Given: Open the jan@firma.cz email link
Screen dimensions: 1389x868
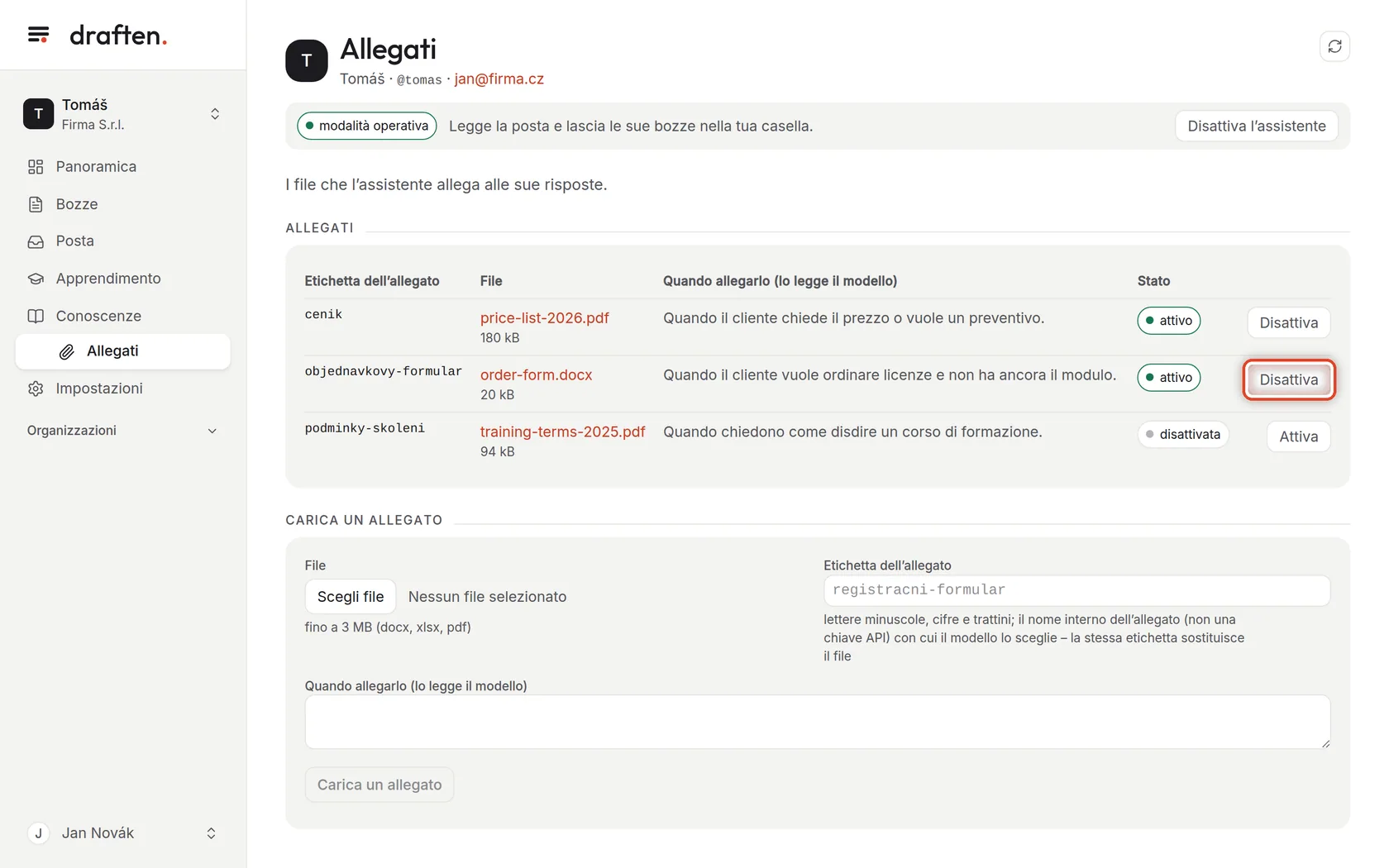Looking at the screenshot, I should coord(499,79).
